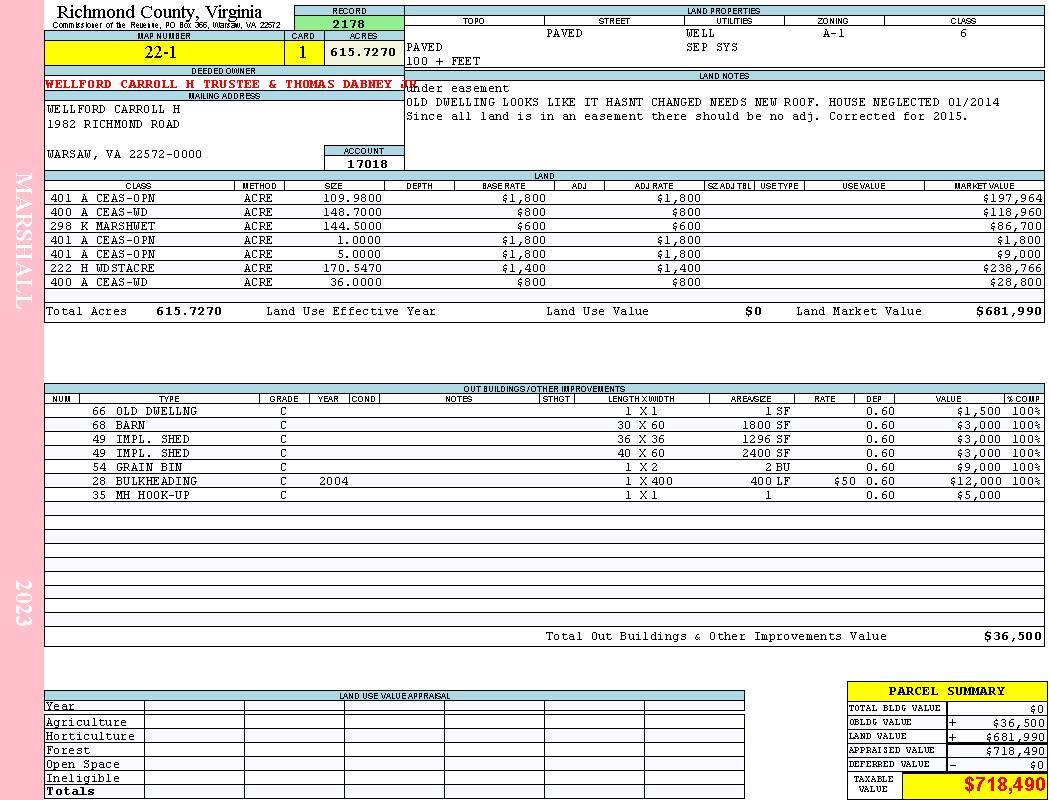Viewport: 1050px width, 800px height.
Task: Click the red TAXABLE VALUE $718,490
Action: tap(1004, 785)
